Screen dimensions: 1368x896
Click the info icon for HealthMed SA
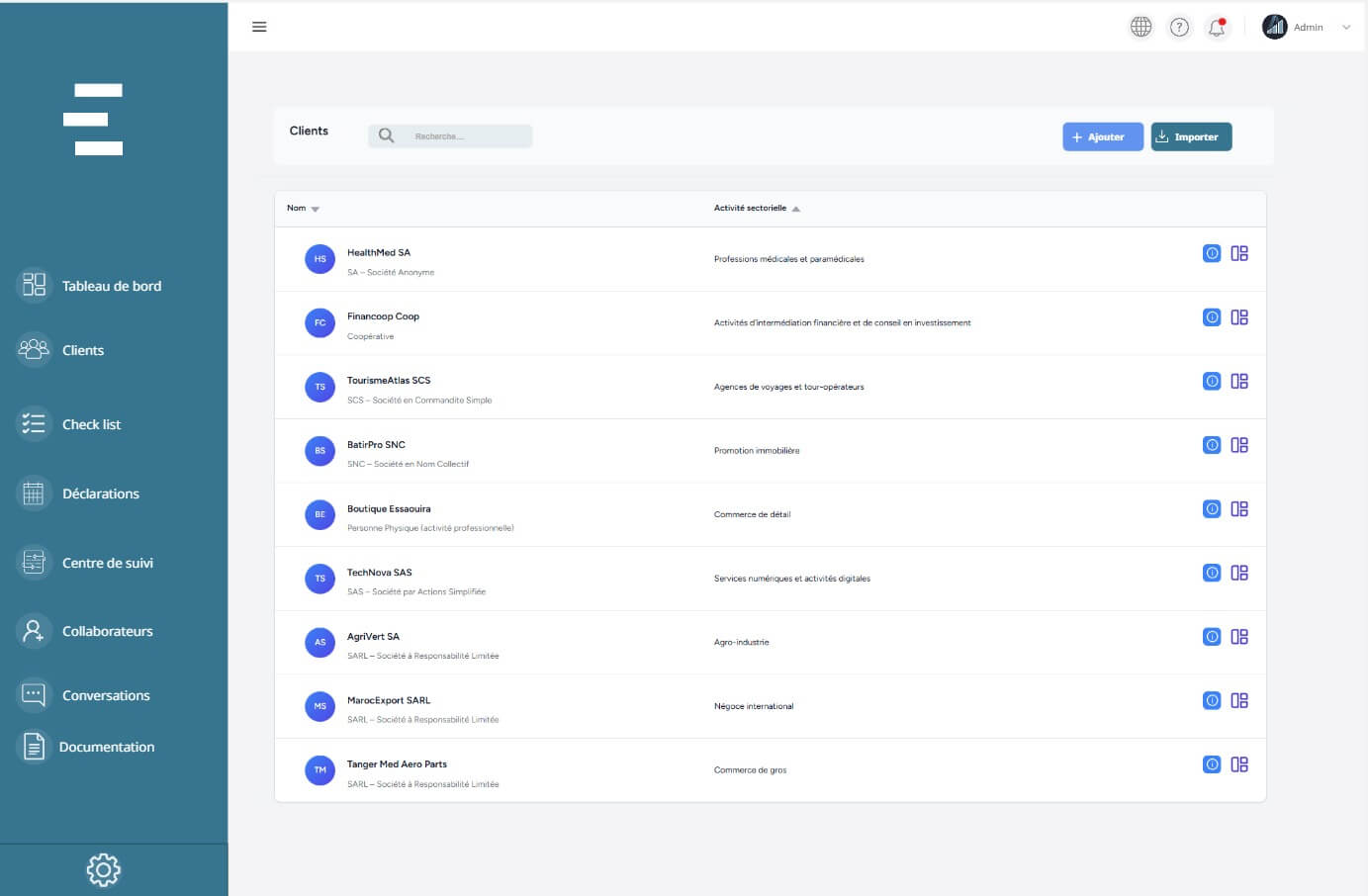tap(1212, 253)
